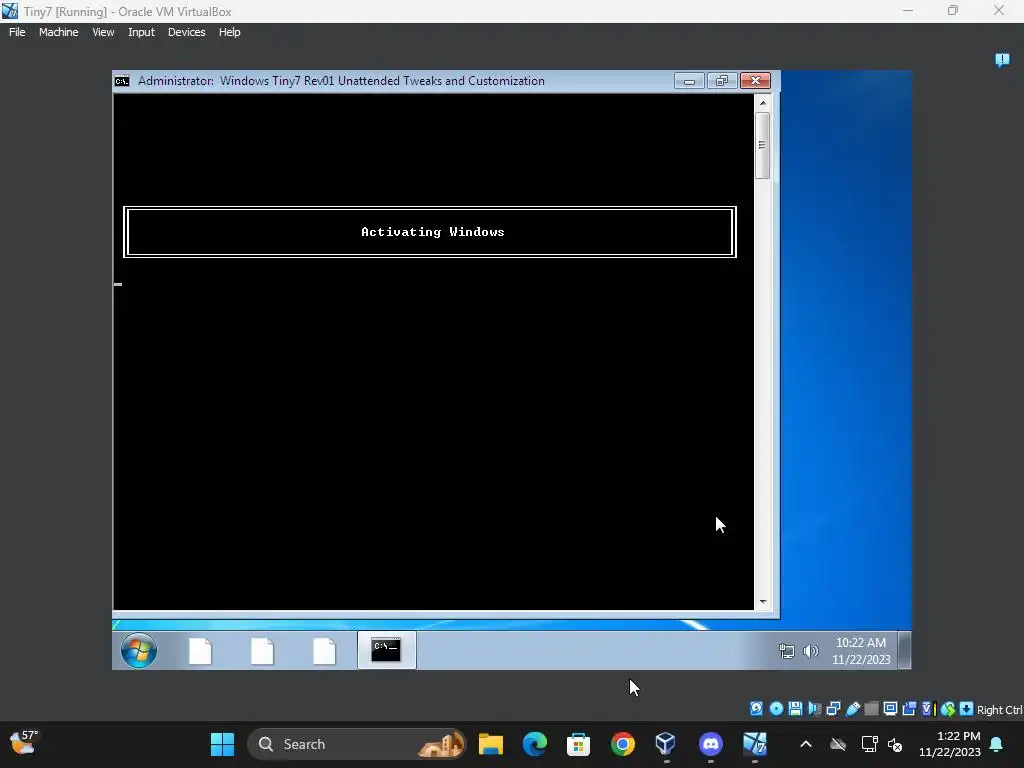Open the audio settings indicator in VirtualBox
1024x768 pixels.
click(x=814, y=709)
